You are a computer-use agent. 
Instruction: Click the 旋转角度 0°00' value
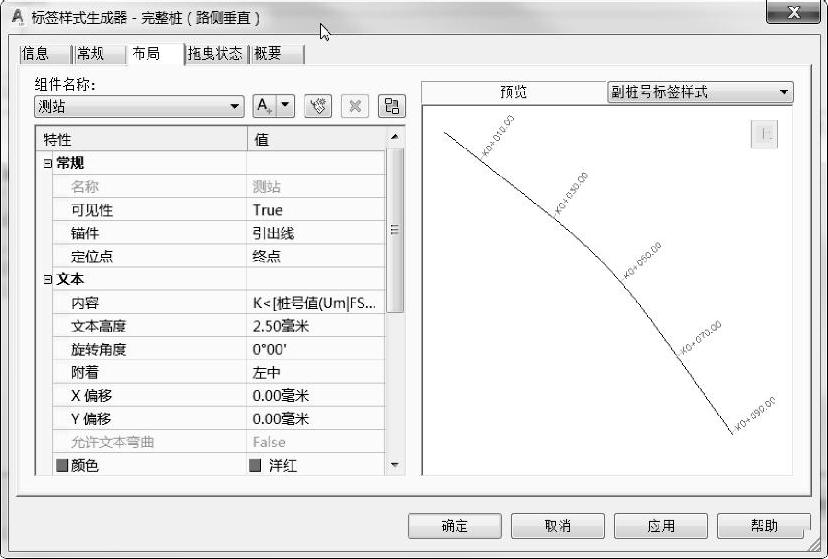(x=316, y=349)
